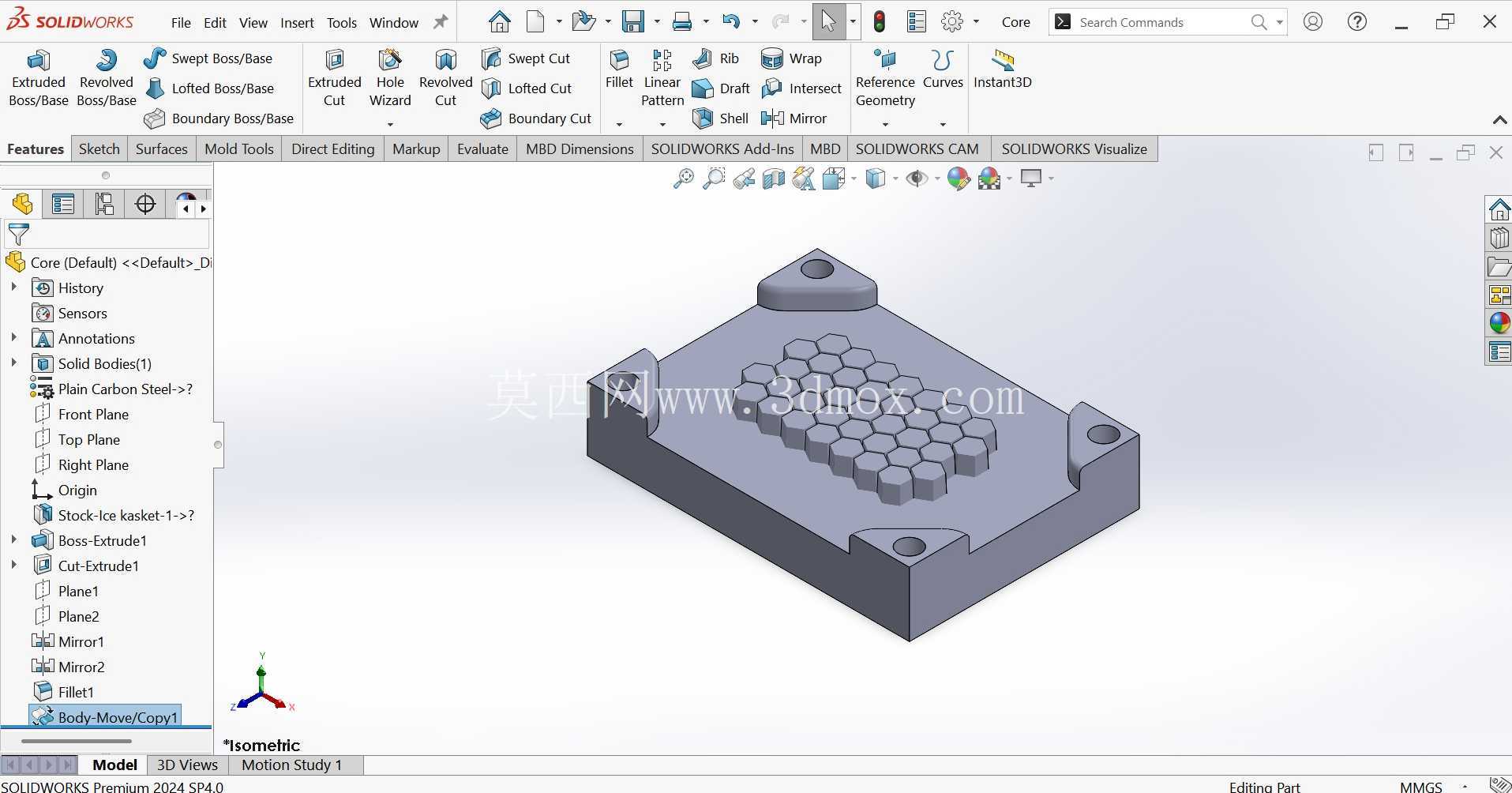The height and width of the screenshot is (793, 1512).
Task: Click the Mirror feature tool
Action: point(794,118)
